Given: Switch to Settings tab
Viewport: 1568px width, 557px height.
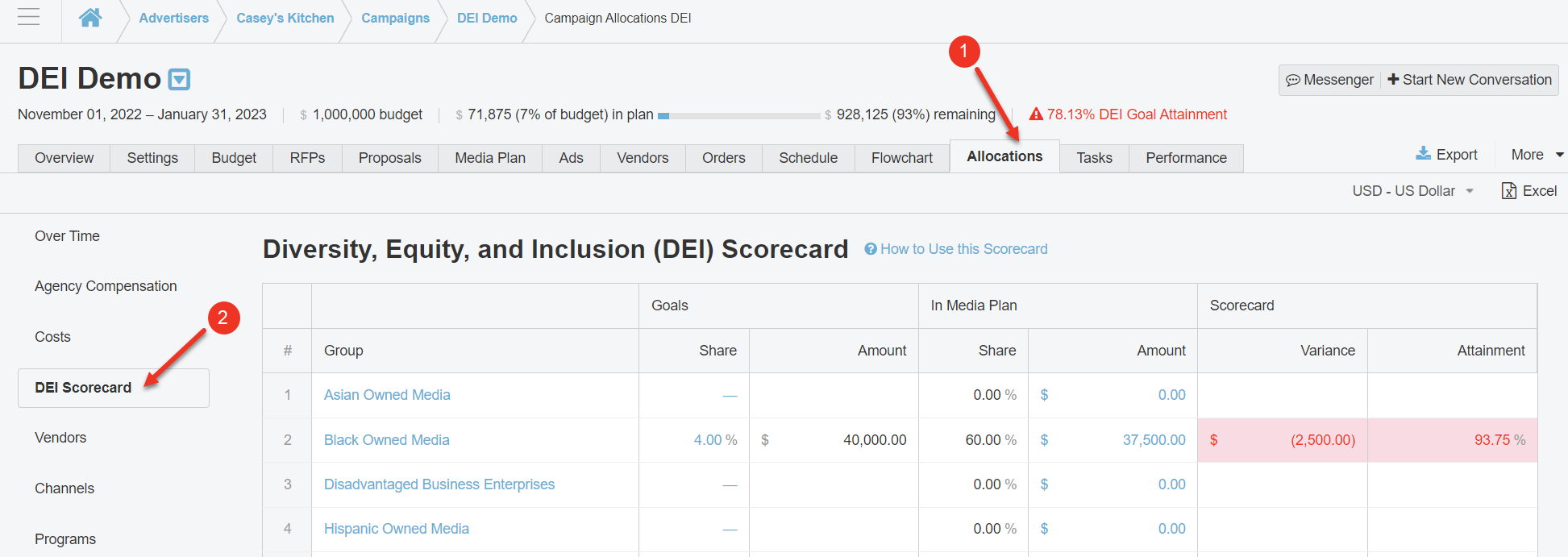Looking at the screenshot, I should (x=152, y=158).
